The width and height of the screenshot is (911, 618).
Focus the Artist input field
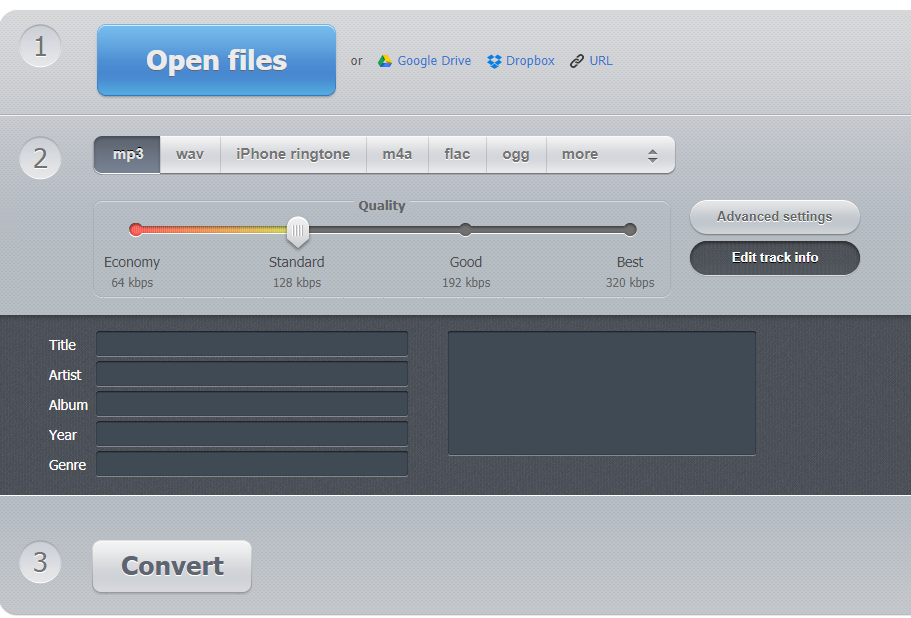(252, 374)
